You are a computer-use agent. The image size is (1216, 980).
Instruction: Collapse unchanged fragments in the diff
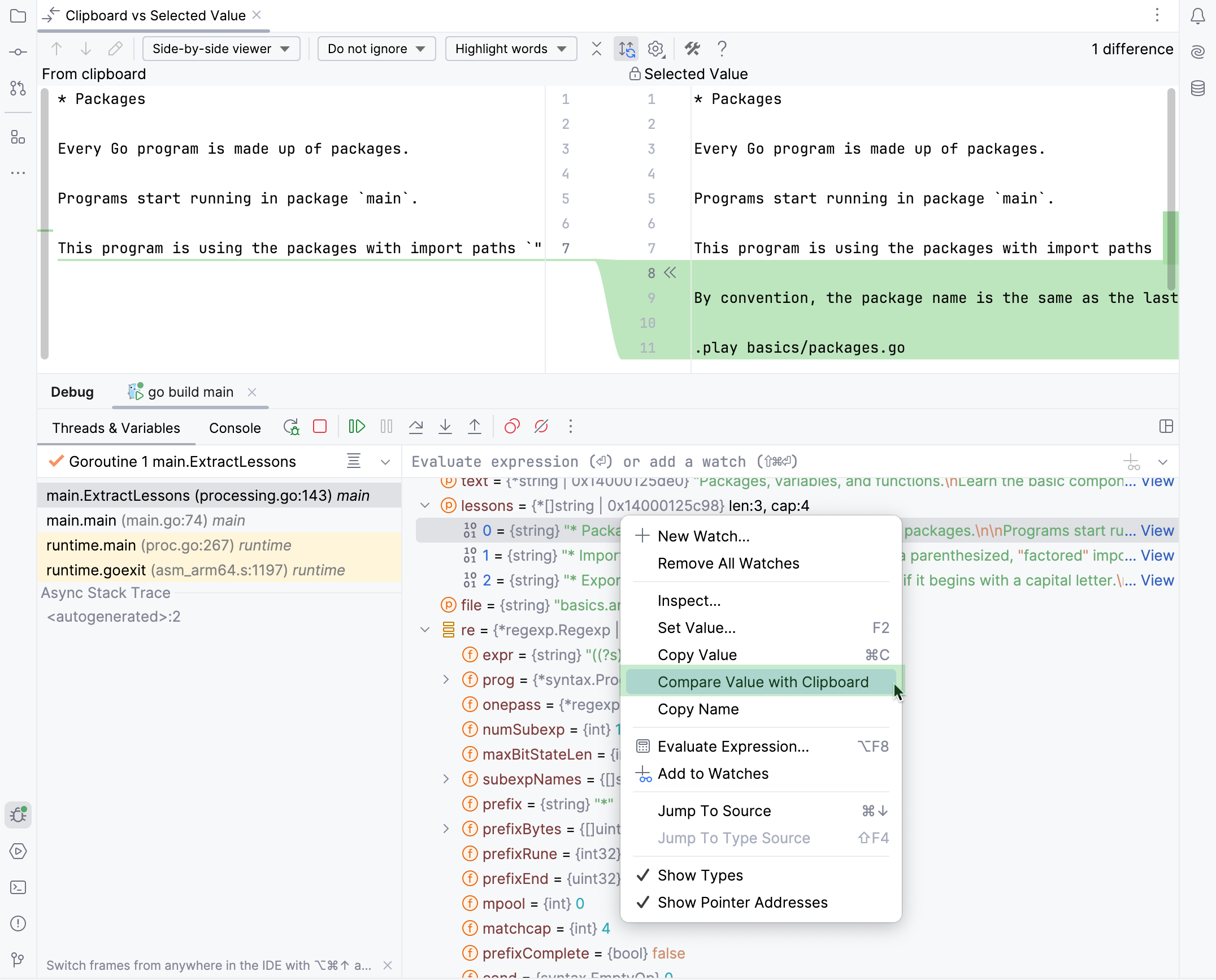click(597, 49)
